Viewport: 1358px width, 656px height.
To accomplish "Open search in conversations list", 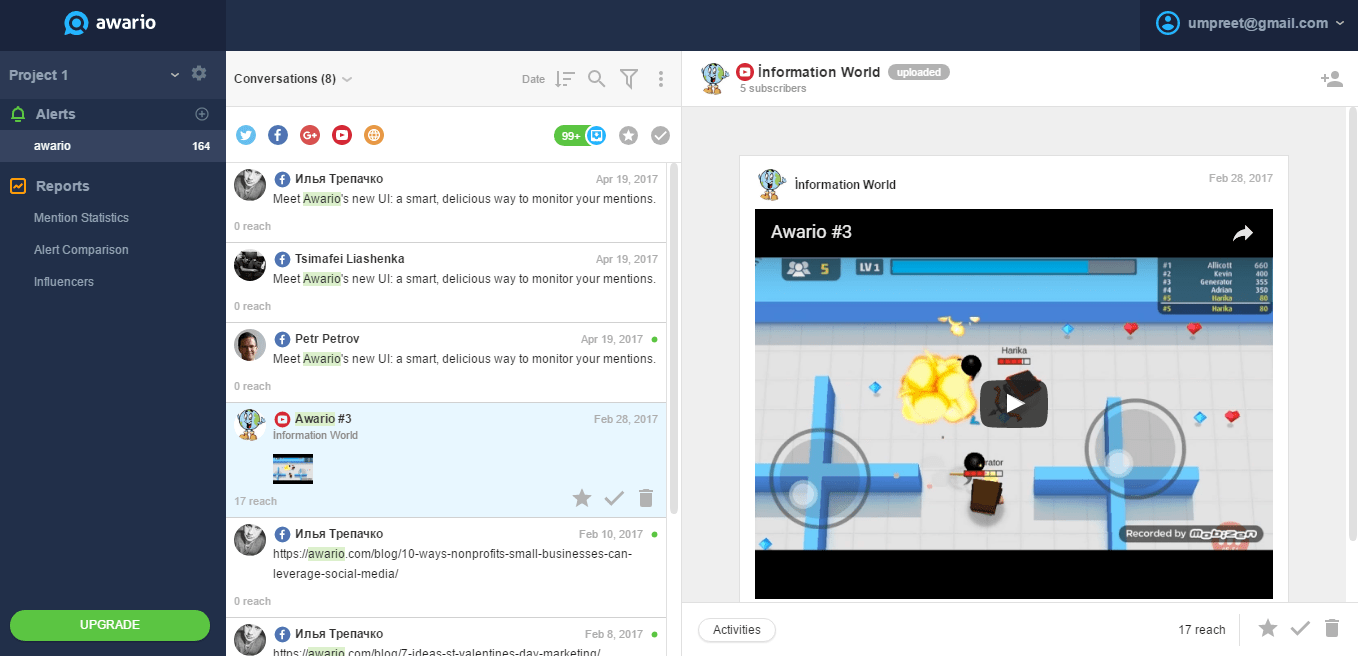I will coord(597,79).
